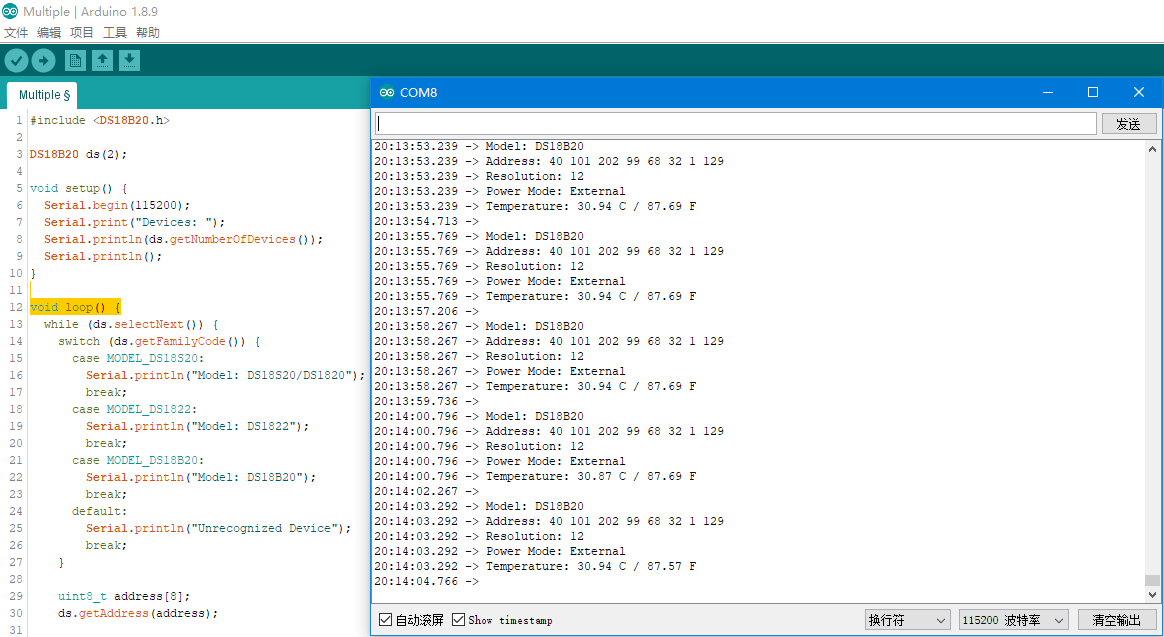
Task: Select the Multiple sketch tab
Action: click(x=43, y=95)
